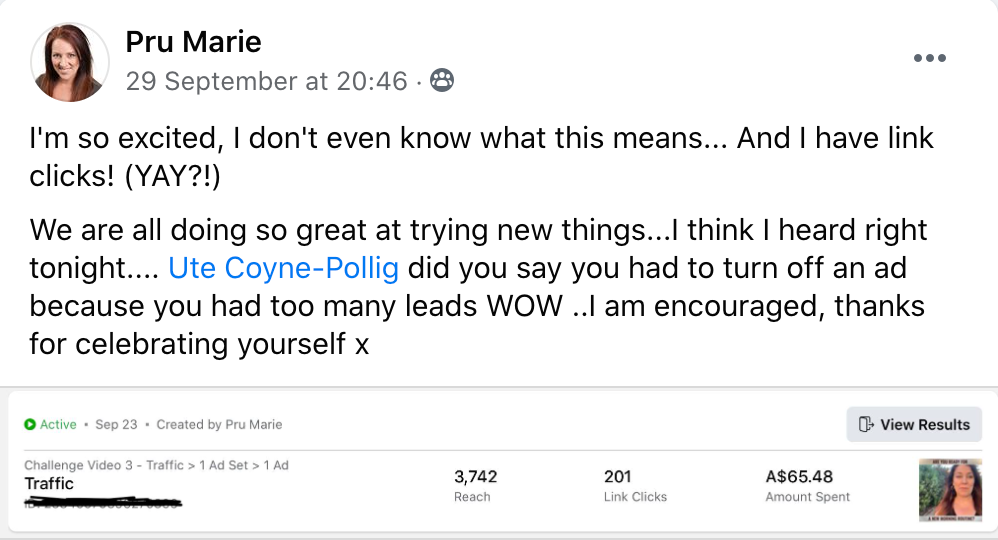
Task: Click the icon inside View Results button
Action: 866,425
